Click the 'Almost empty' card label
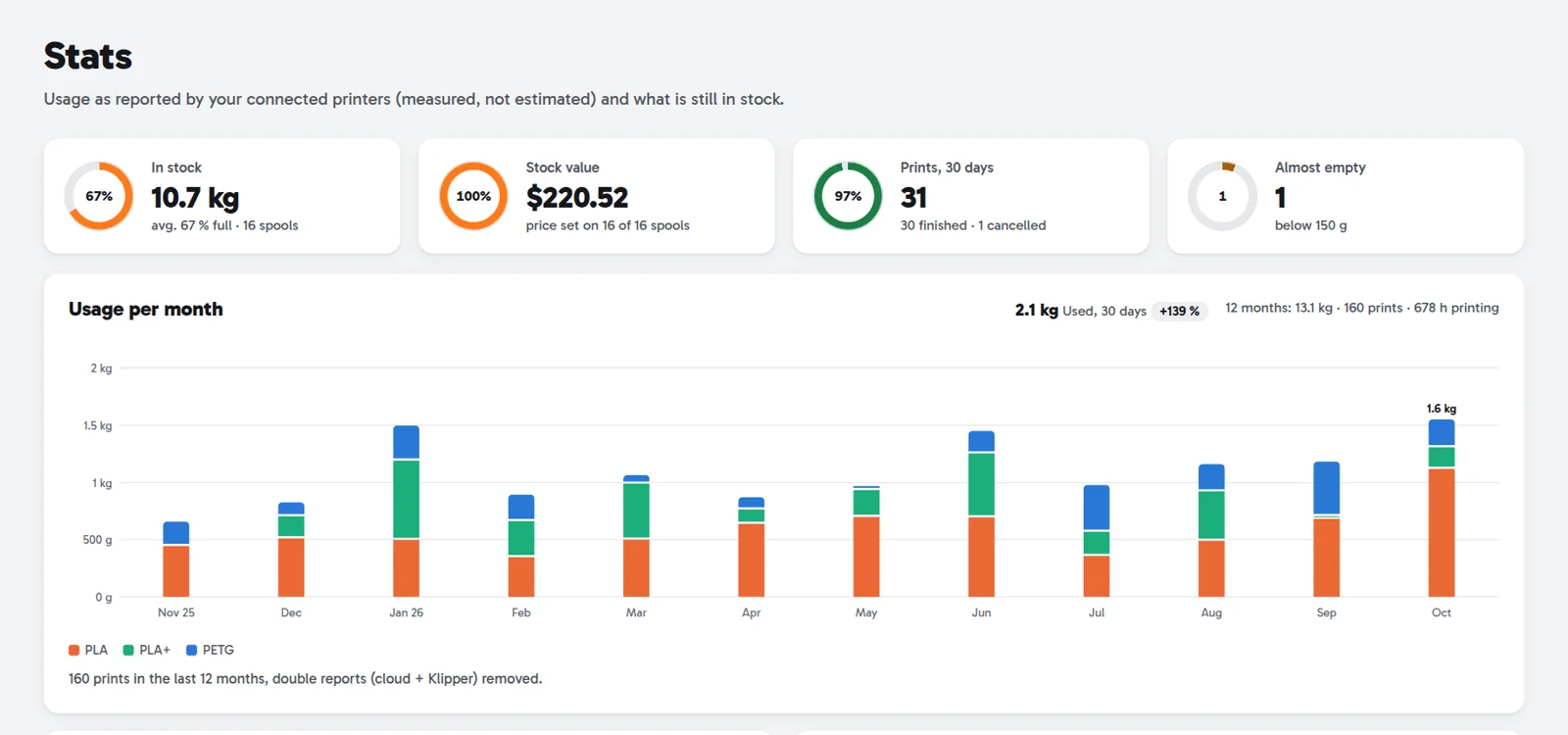Screen dimensions: 1568x735 (x=1320, y=168)
